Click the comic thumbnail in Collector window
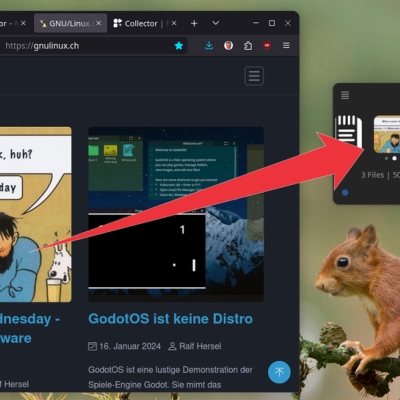 387,134
